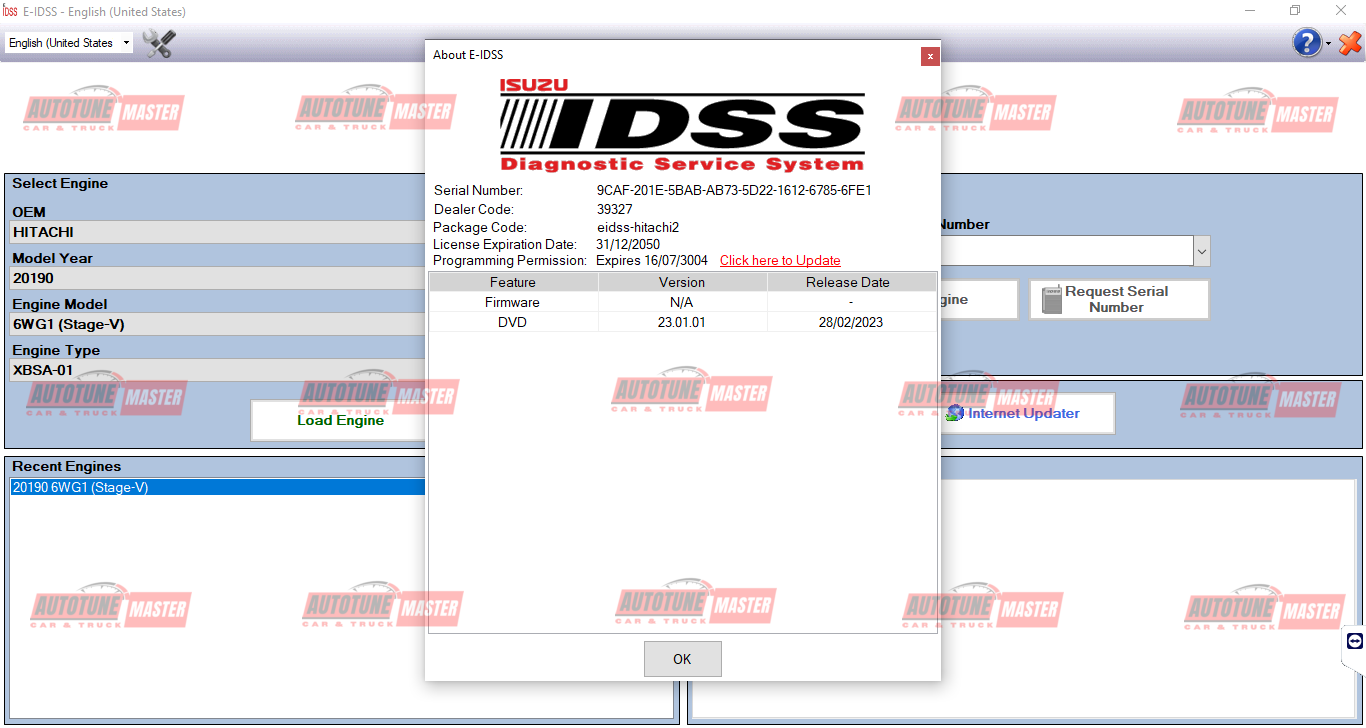Click the E-IDSS icon in the title bar

tap(12, 11)
